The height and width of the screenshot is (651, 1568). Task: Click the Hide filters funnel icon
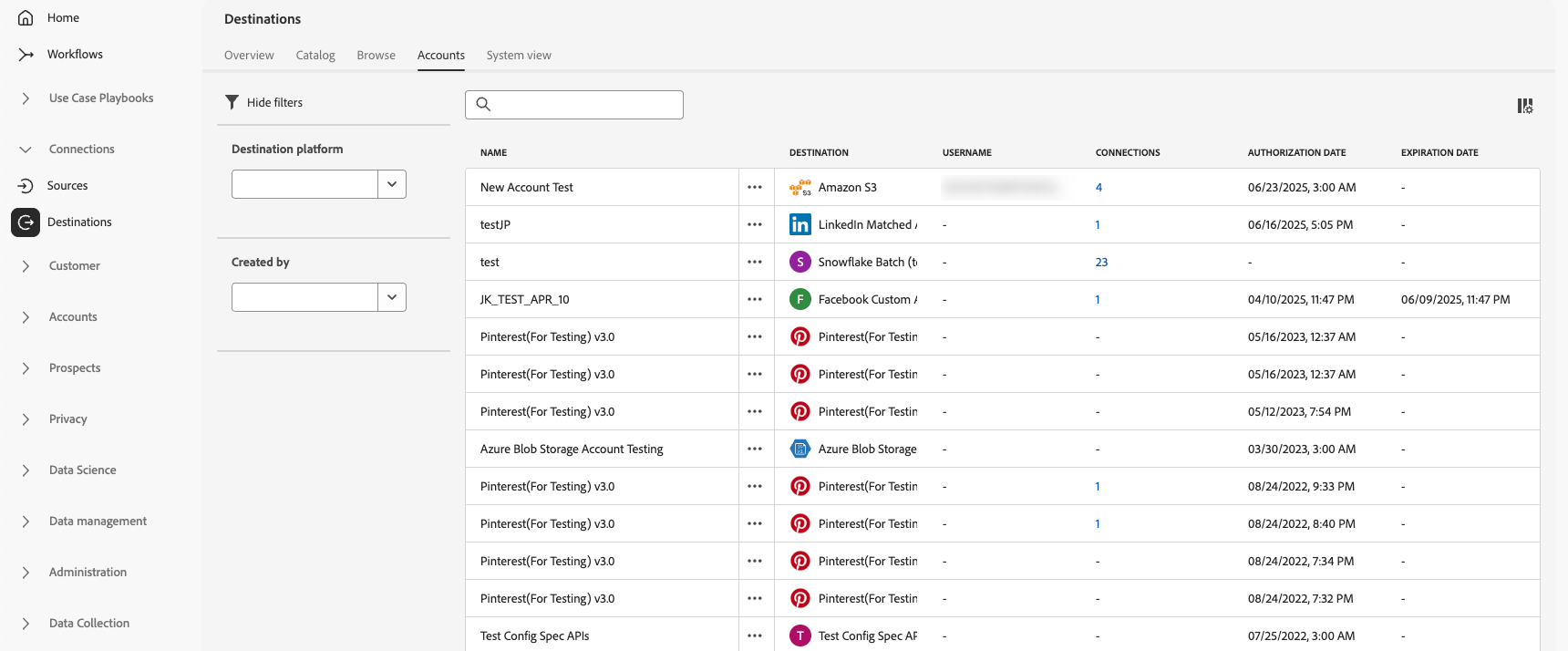click(x=232, y=102)
